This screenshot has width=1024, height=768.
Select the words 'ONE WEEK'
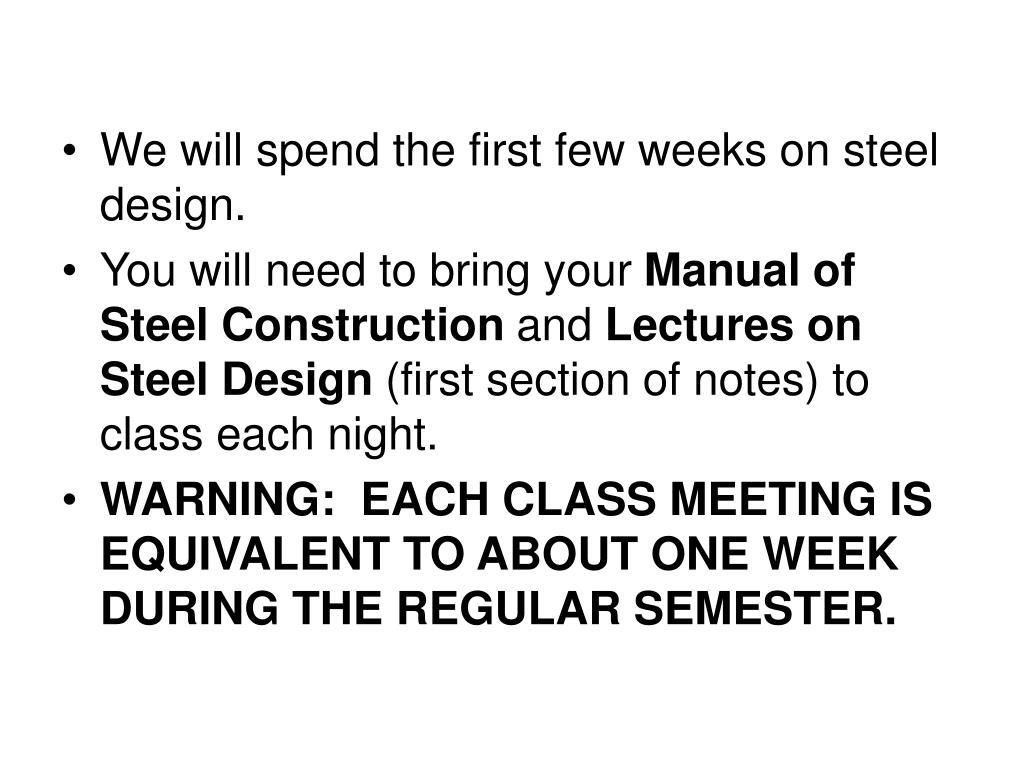click(x=775, y=554)
